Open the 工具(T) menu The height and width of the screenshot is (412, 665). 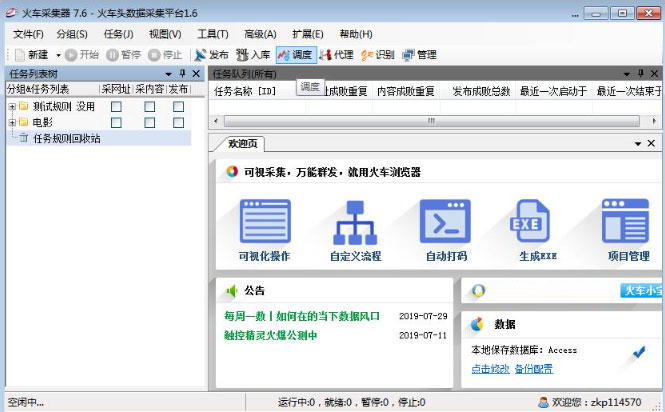coord(212,34)
